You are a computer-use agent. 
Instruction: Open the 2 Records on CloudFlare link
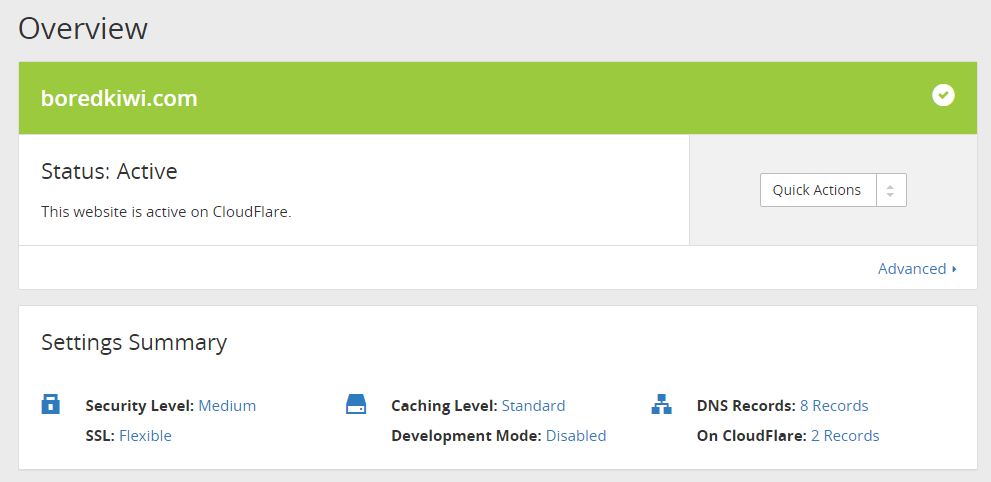pos(845,436)
